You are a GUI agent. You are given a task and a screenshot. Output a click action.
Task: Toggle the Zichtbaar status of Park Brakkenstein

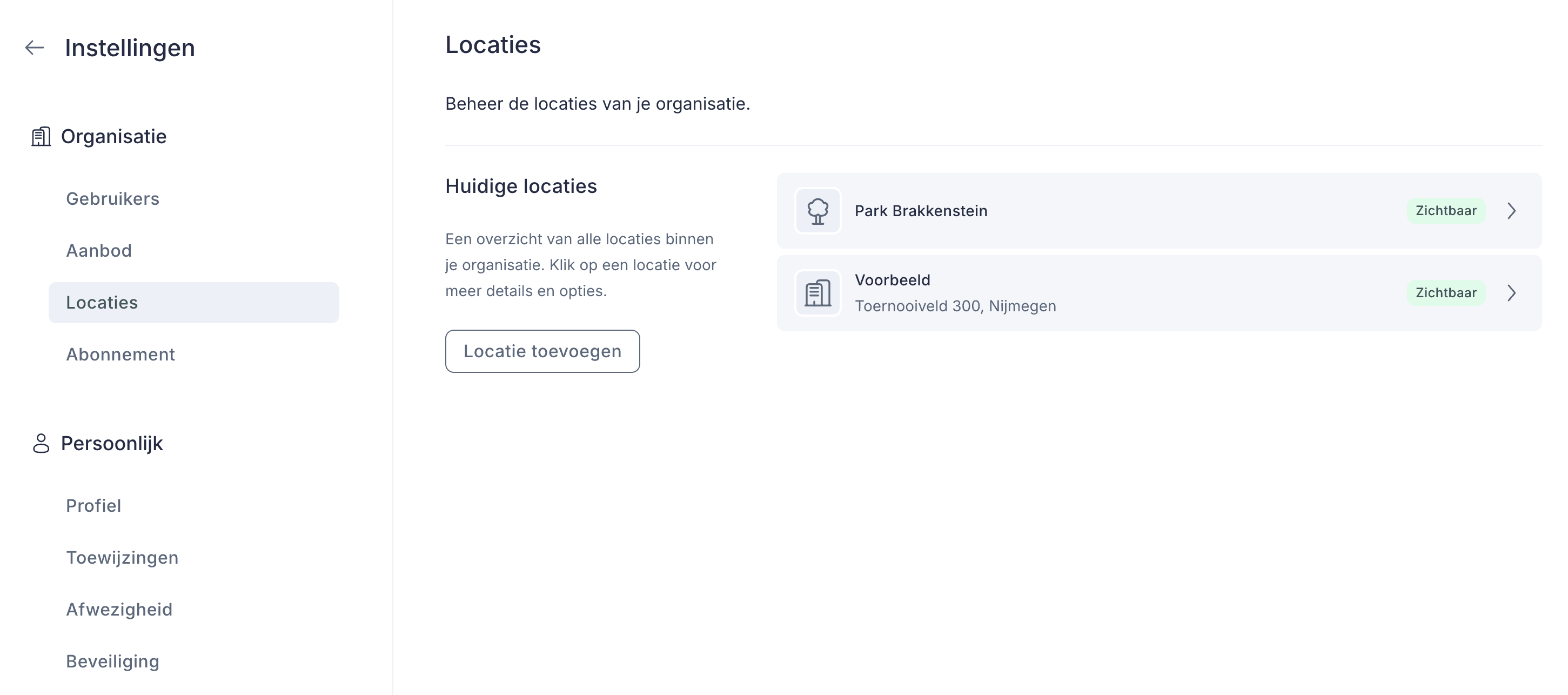coord(1446,211)
